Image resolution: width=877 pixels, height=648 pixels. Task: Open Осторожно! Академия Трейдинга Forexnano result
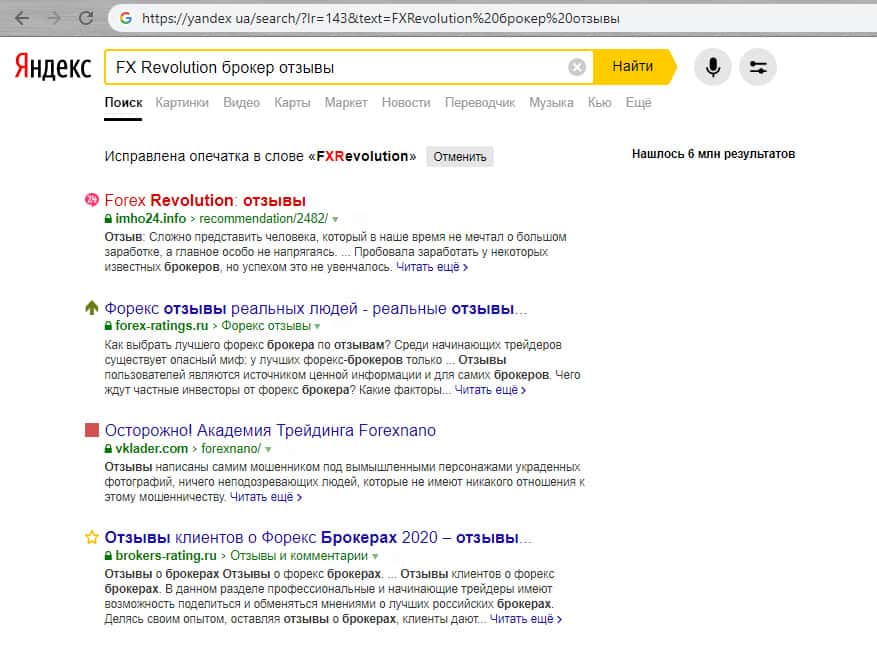pyautogui.click(x=270, y=431)
